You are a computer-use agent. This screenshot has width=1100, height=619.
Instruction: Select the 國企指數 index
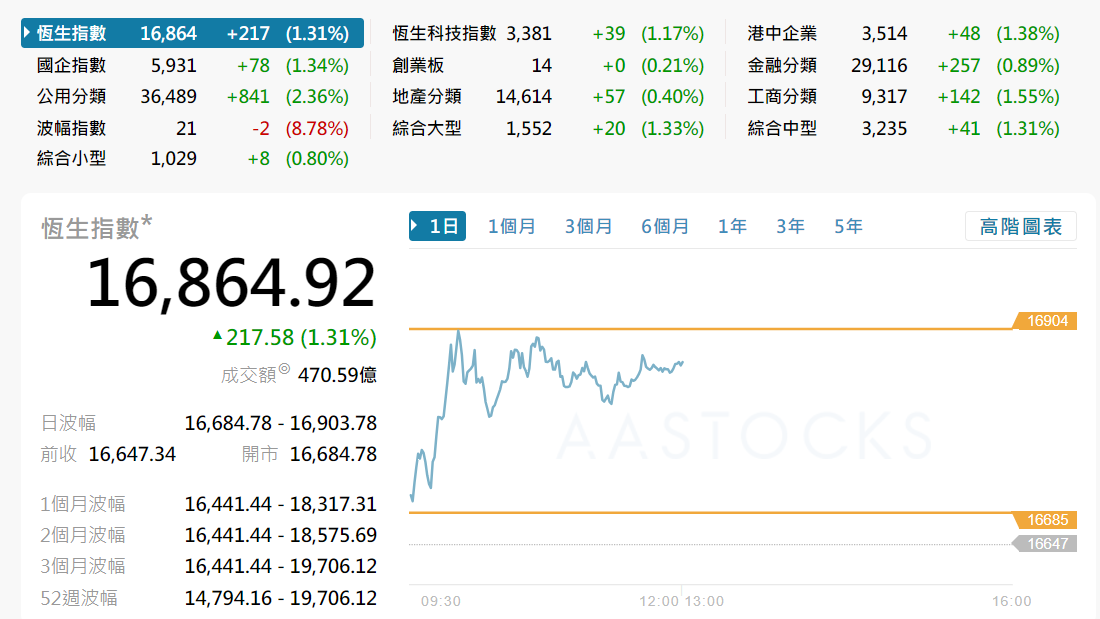click(71, 66)
